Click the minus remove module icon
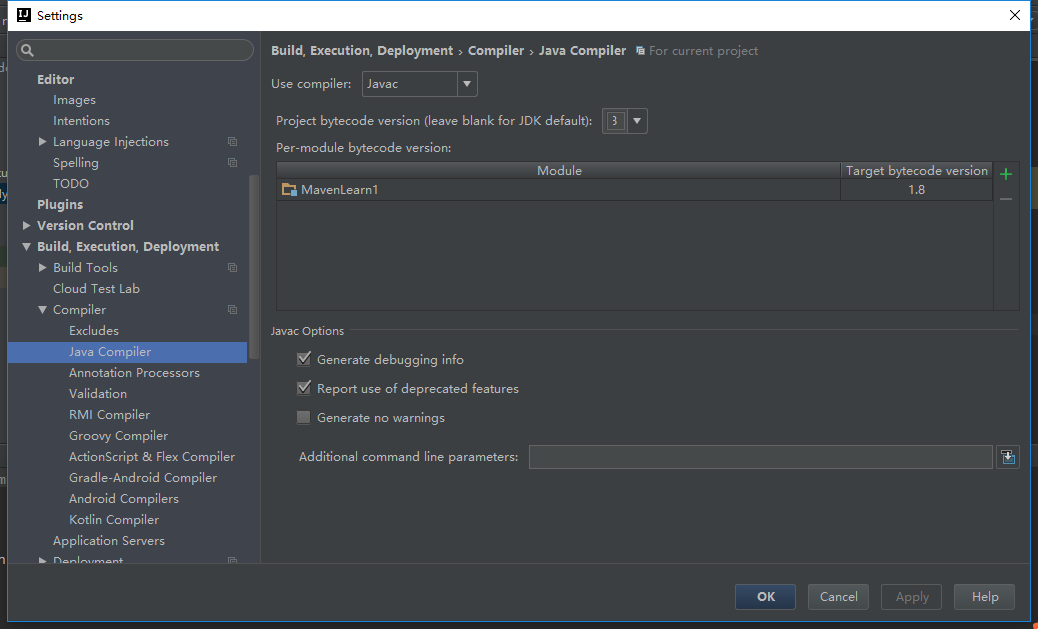 tap(1006, 199)
